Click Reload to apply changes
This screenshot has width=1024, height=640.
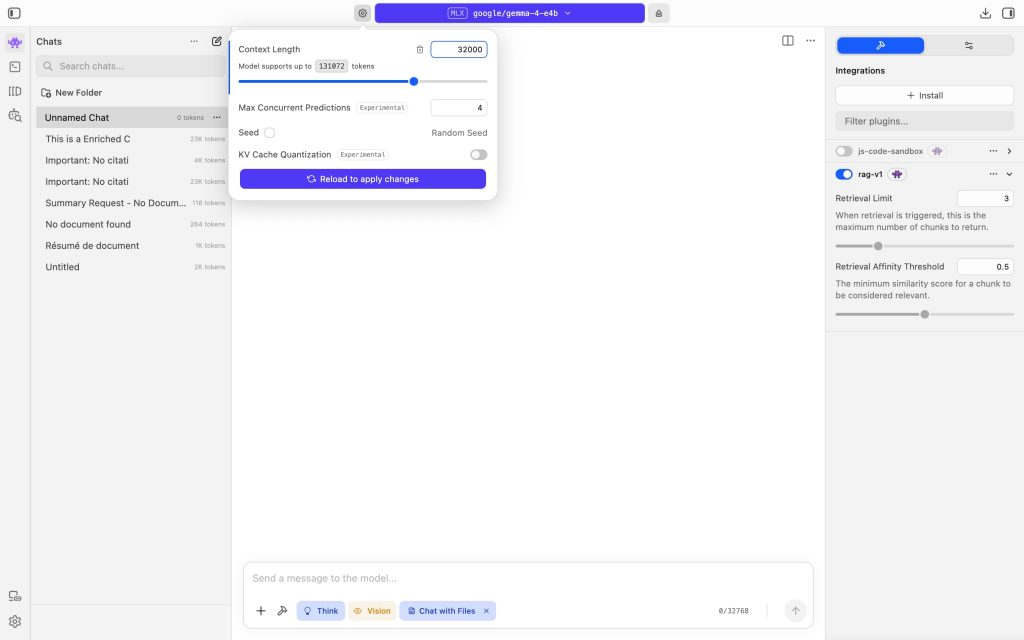pos(362,179)
